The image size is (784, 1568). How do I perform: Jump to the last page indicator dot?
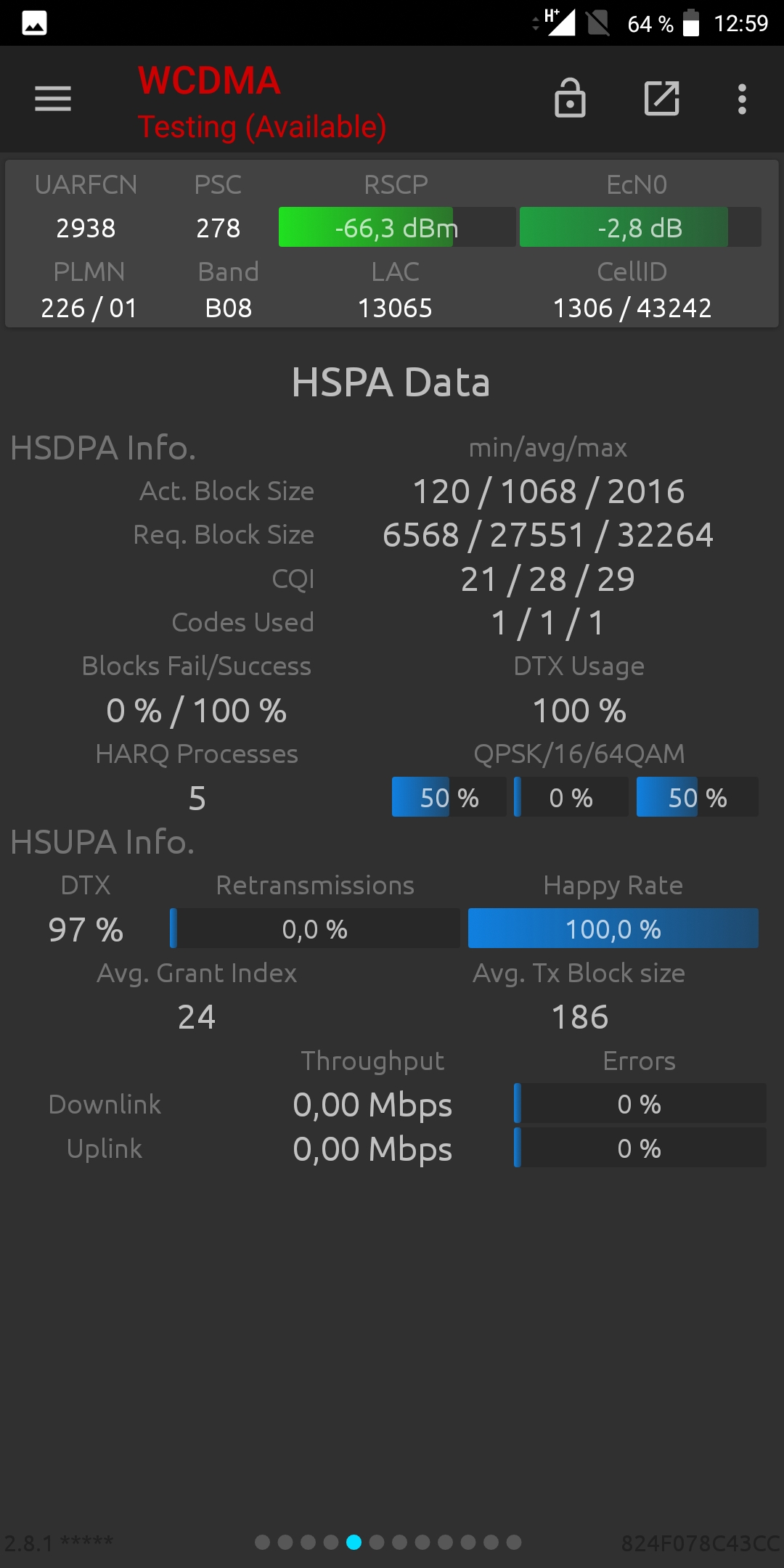click(x=514, y=1542)
